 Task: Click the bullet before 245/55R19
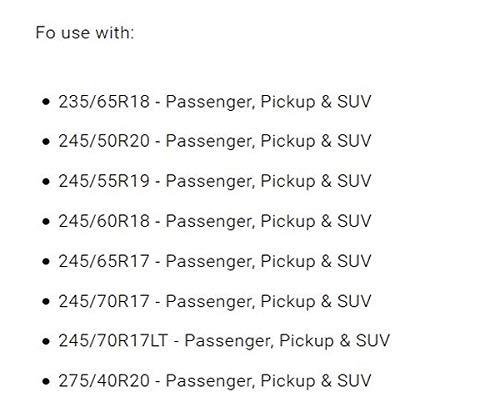[x=46, y=182]
